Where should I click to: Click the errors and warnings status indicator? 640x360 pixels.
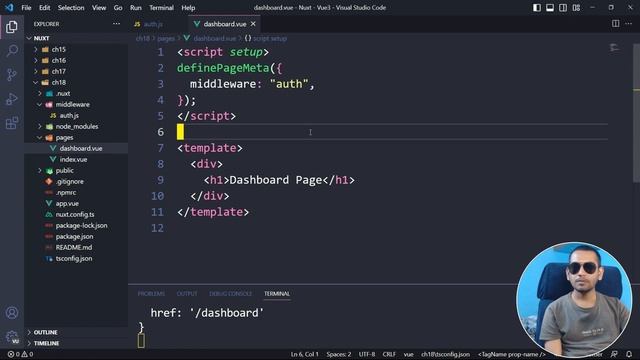(20, 354)
